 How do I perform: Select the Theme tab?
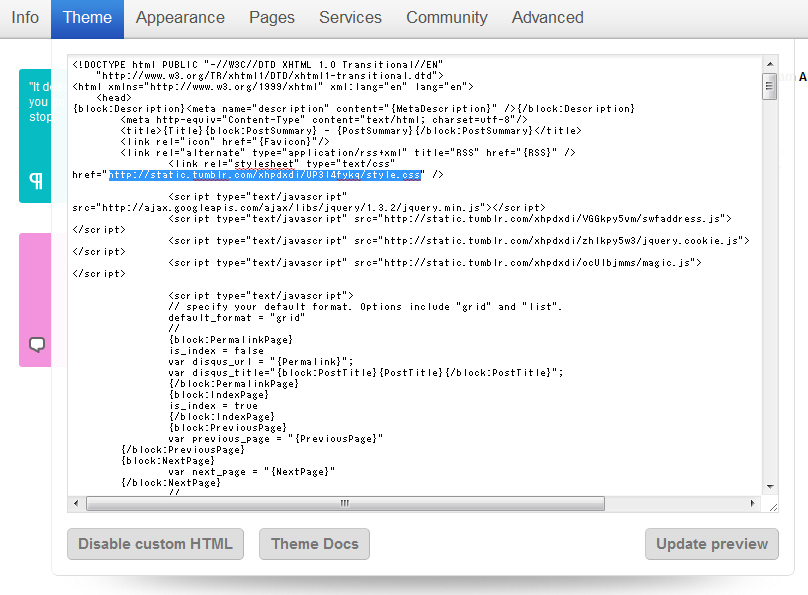tap(87, 18)
